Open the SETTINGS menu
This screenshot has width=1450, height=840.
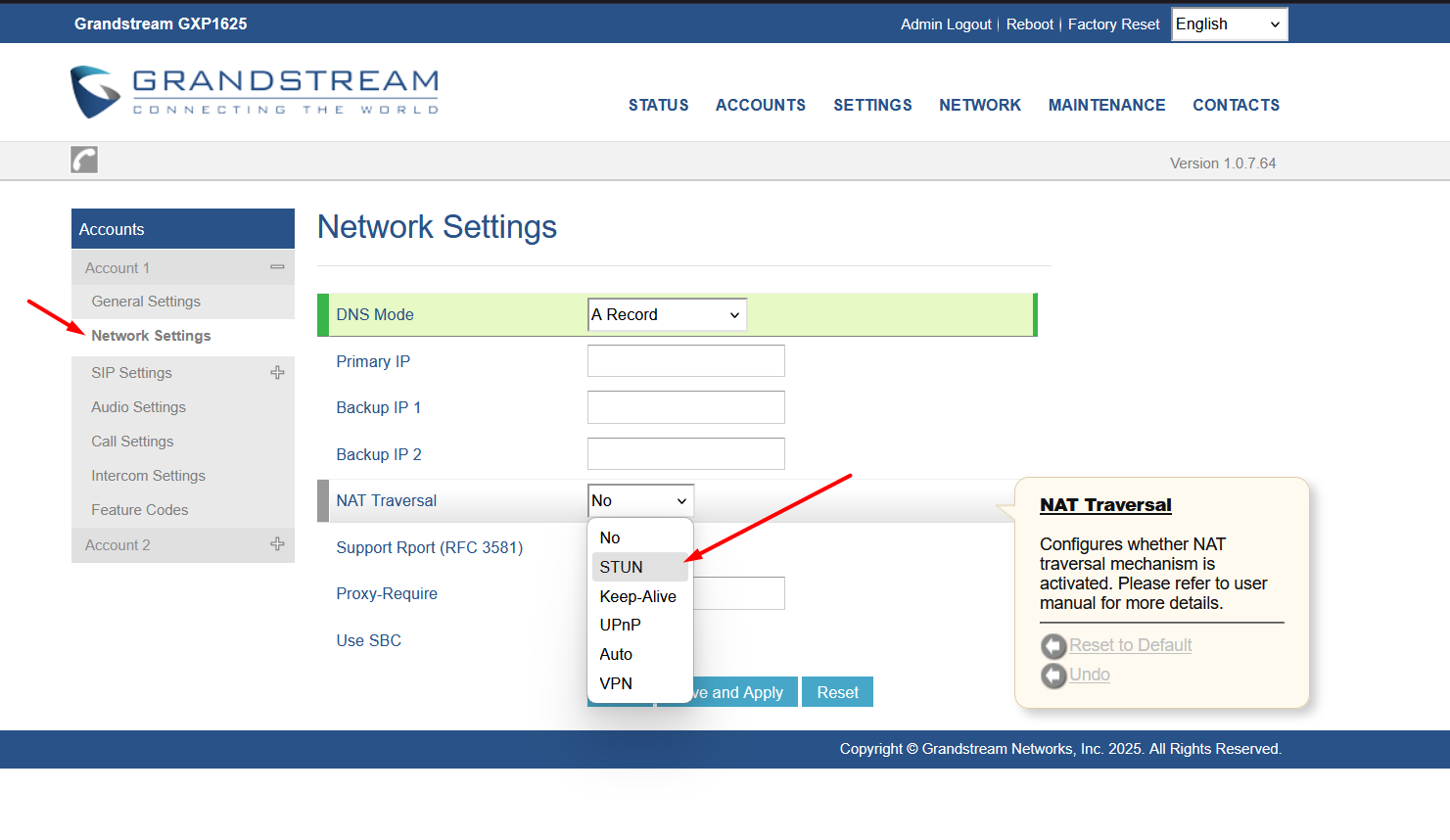(872, 105)
